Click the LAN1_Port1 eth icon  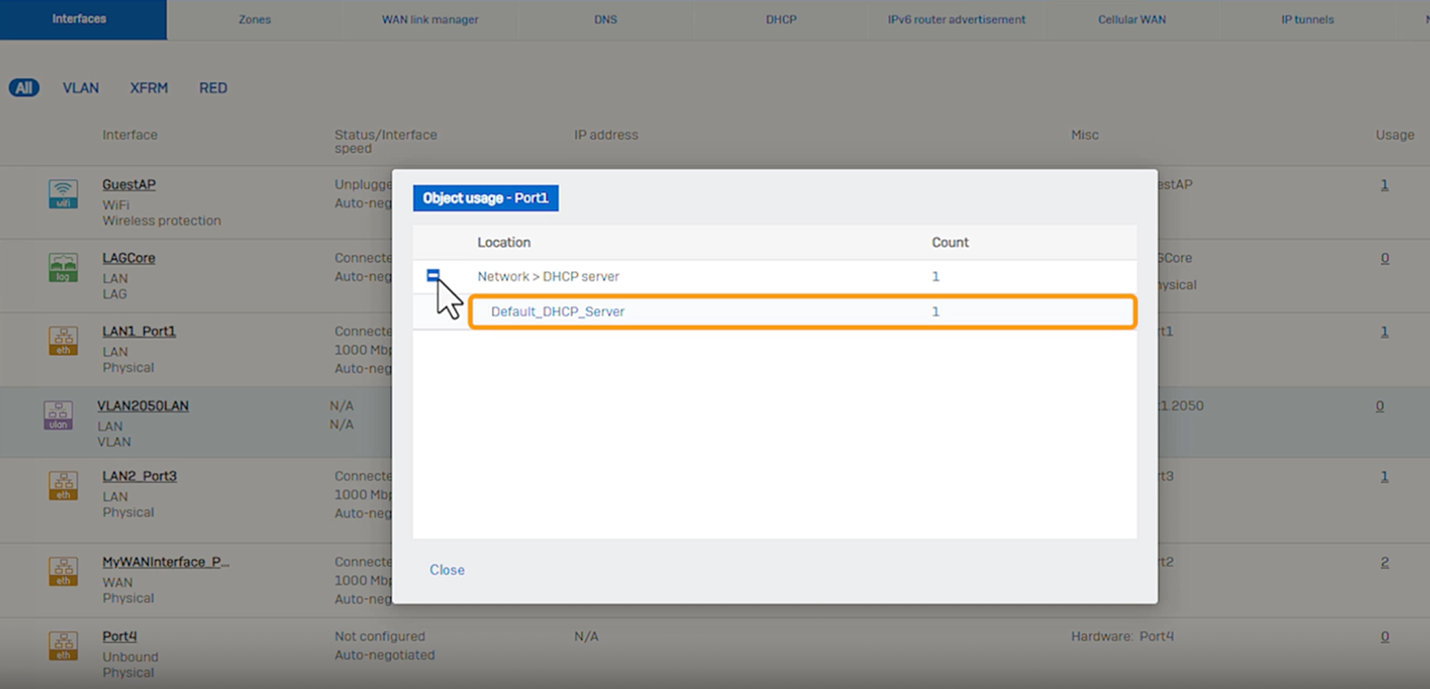pyautogui.click(x=63, y=340)
